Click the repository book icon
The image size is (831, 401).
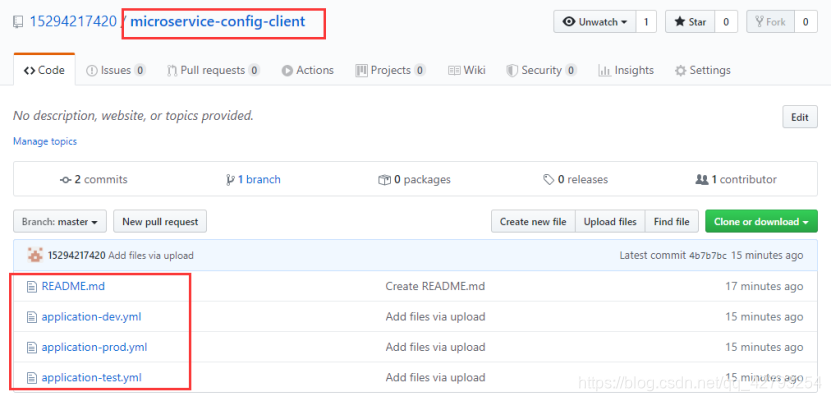pyautogui.click(x=19, y=22)
